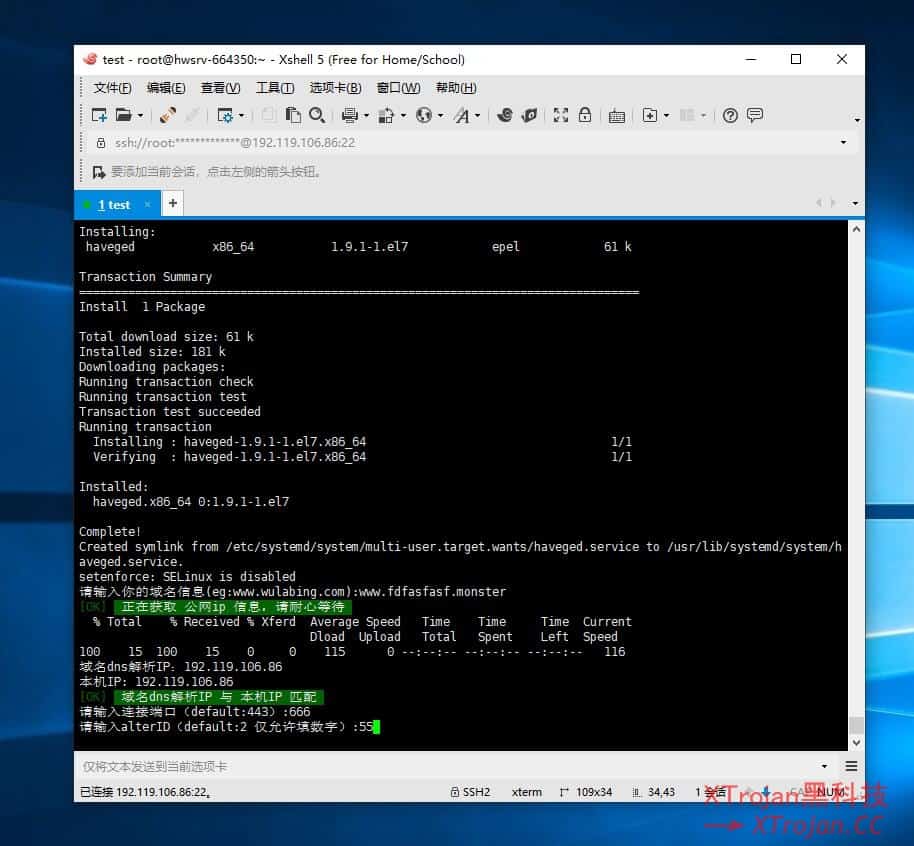The width and height of the screenshot is (914, 846).
Task: Open the 文件(F) menu
Action: tap(113, 88)
